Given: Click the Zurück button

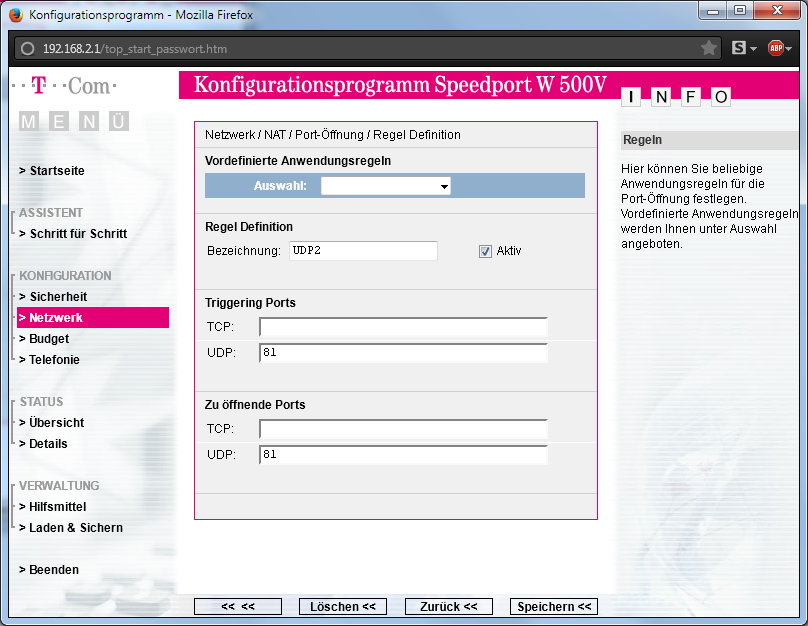Looking at the screenshot, I should [x=449, y=606].
